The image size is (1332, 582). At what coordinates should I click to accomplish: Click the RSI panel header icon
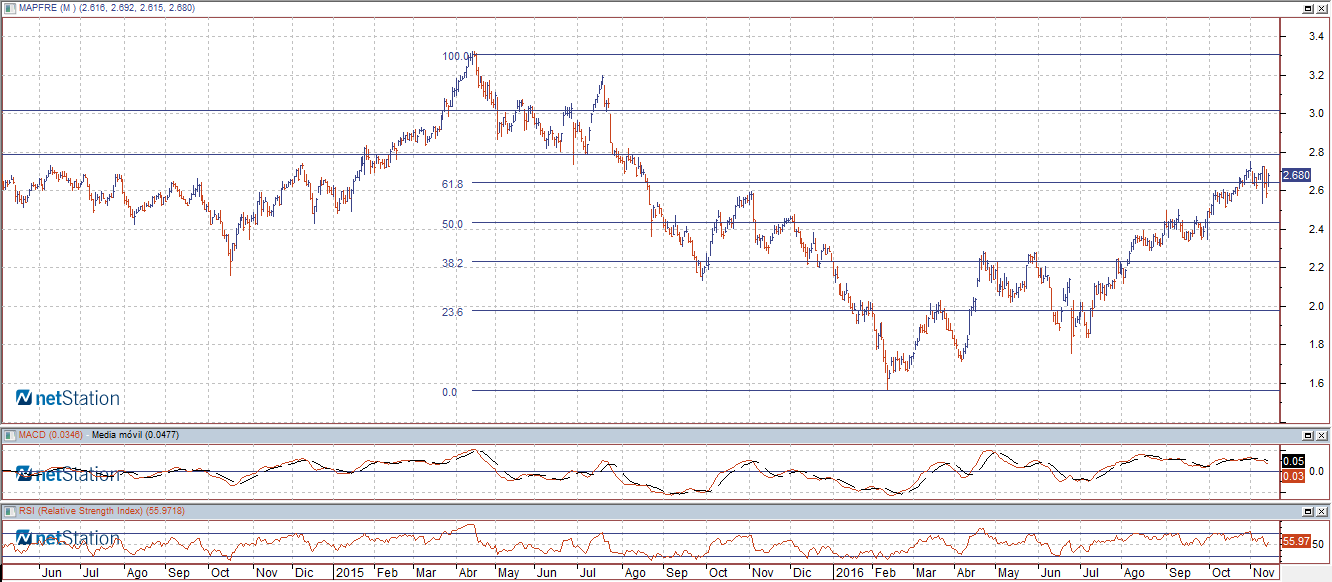tap(9, 511)
